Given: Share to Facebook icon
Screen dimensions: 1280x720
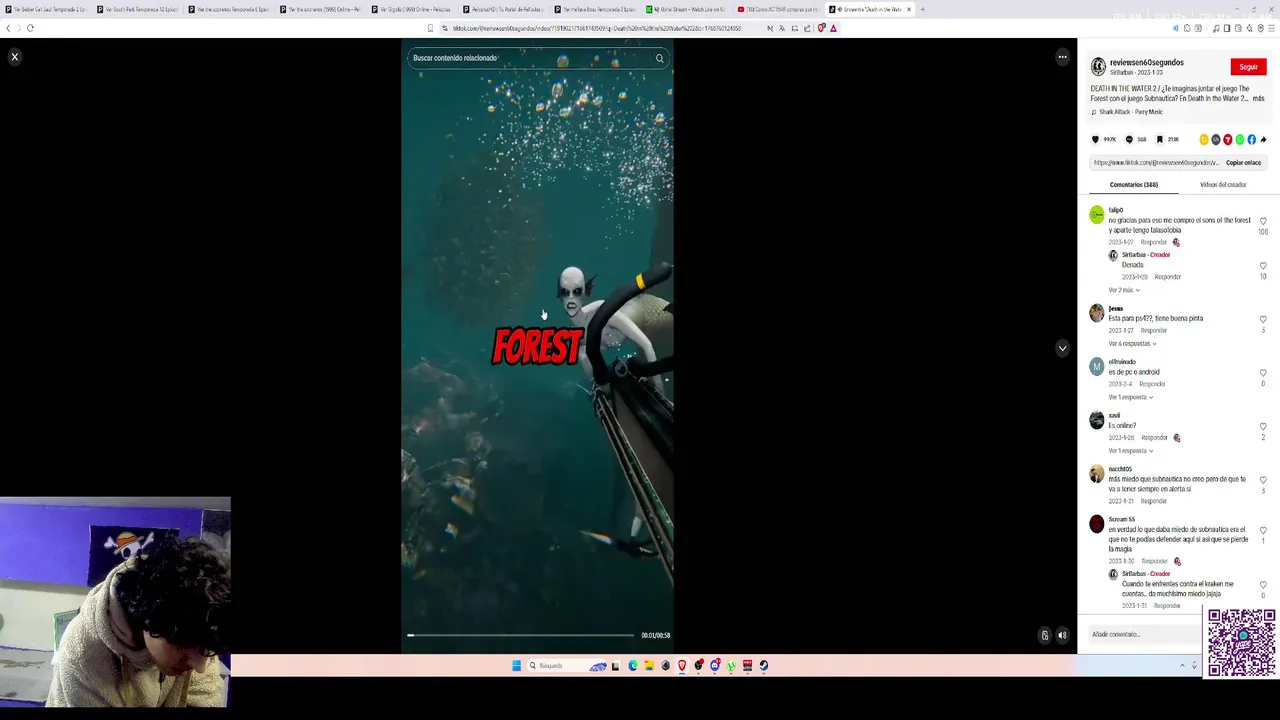Looking at the screenshot, I should [x=1251, y=140].
